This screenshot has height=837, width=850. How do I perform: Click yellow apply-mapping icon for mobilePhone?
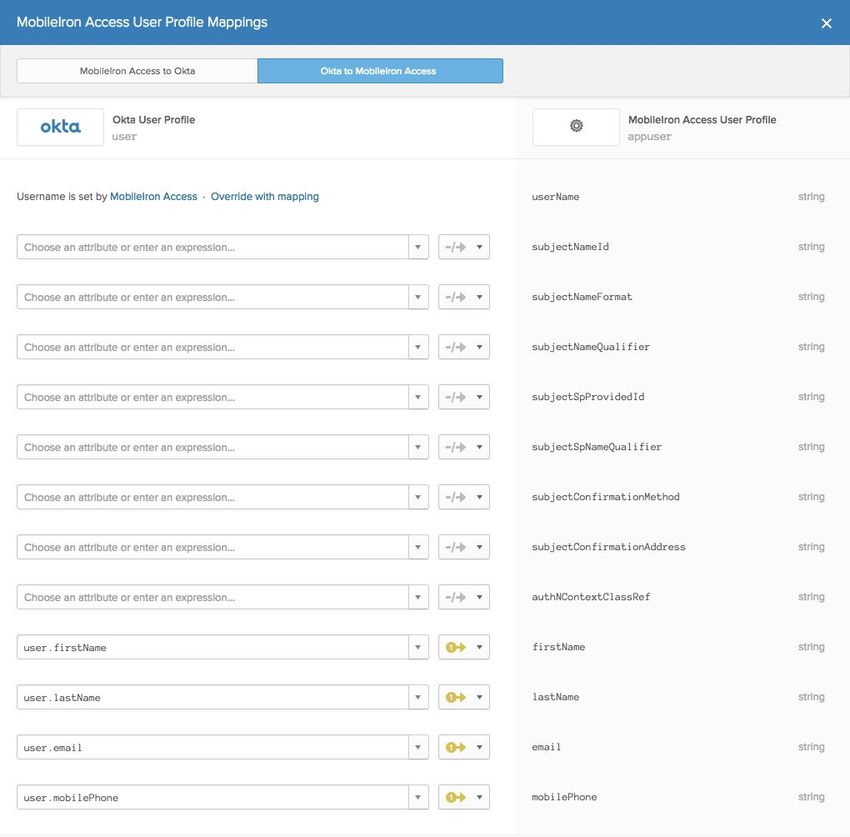click(455, 797)
